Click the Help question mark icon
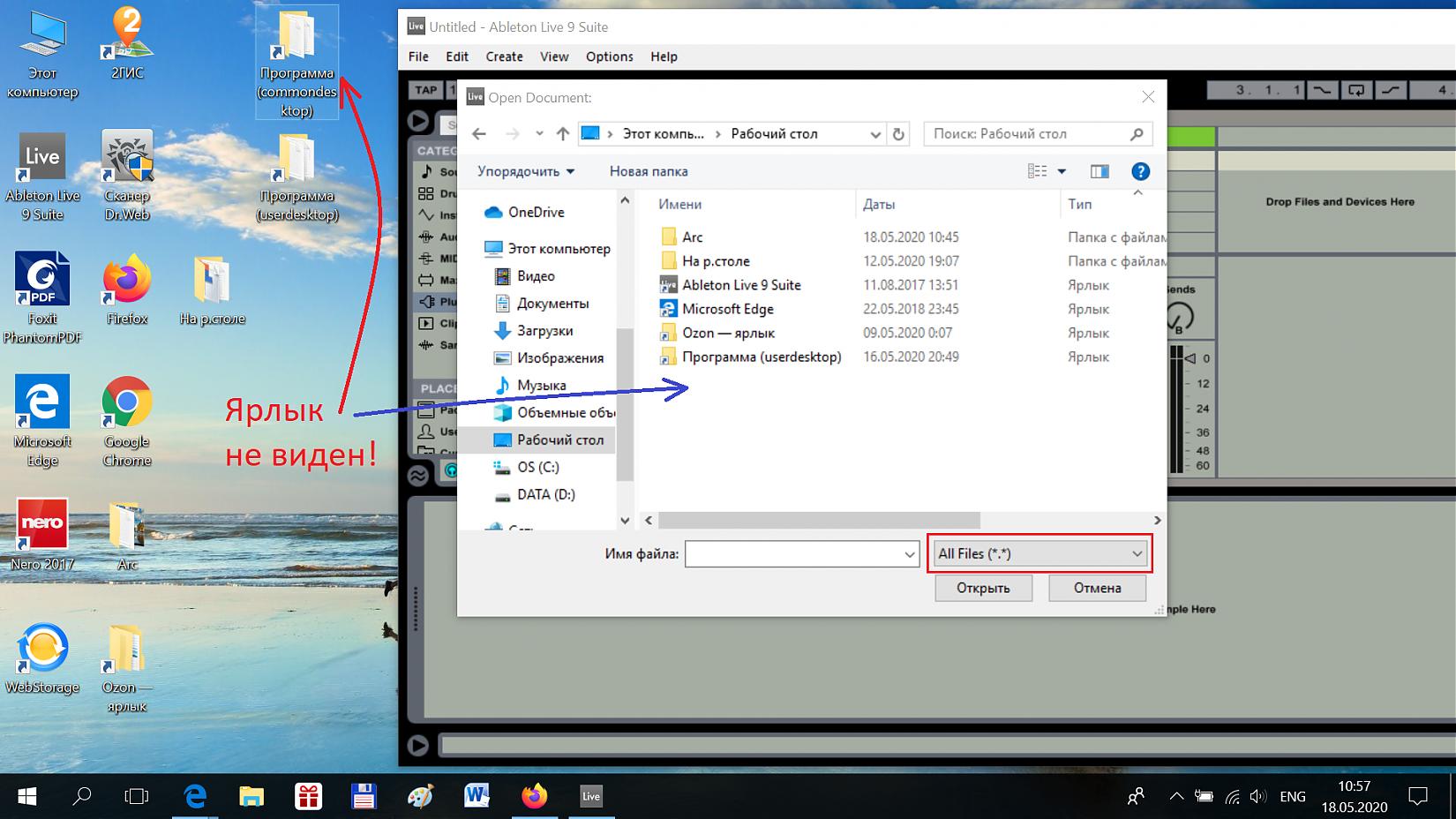Image resolution: width=1456 pixels, height=819 pixels. click(1140, 171)
